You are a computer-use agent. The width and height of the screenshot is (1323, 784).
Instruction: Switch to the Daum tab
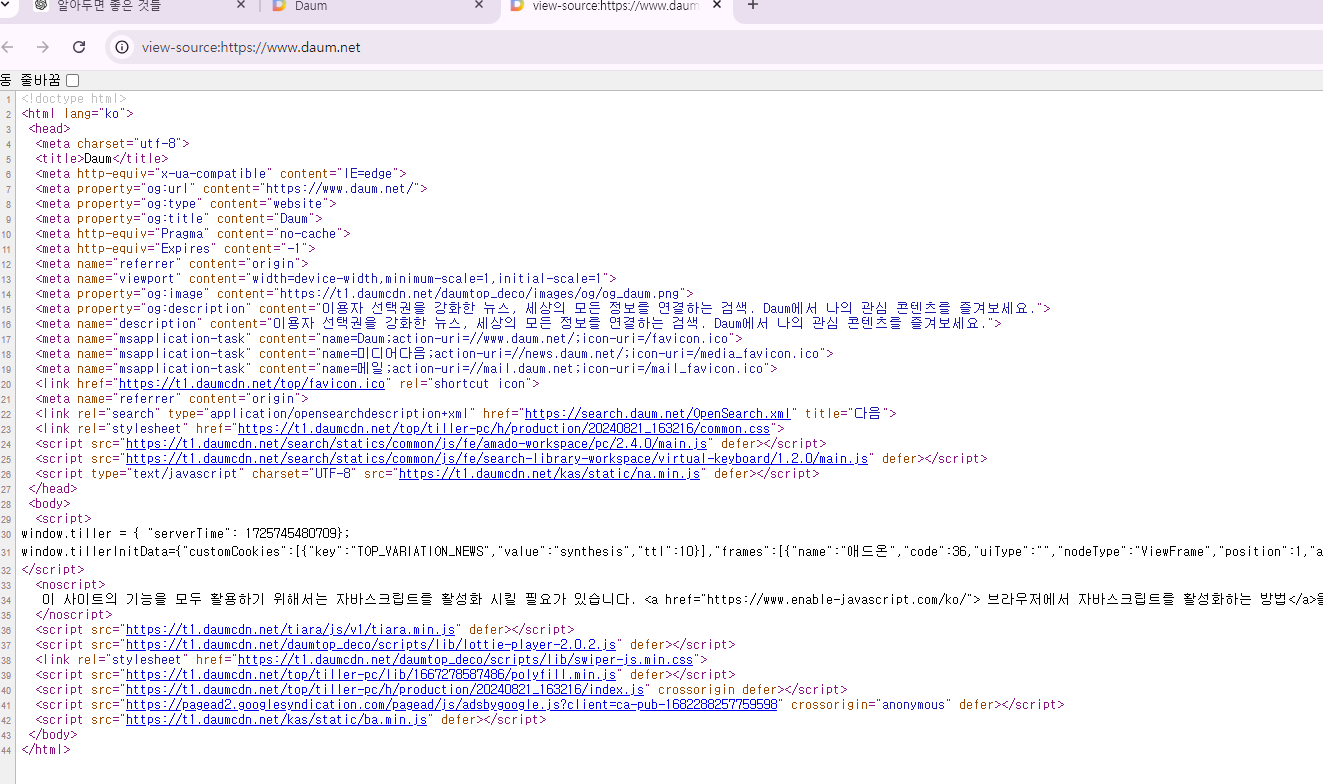pos(378,6)
